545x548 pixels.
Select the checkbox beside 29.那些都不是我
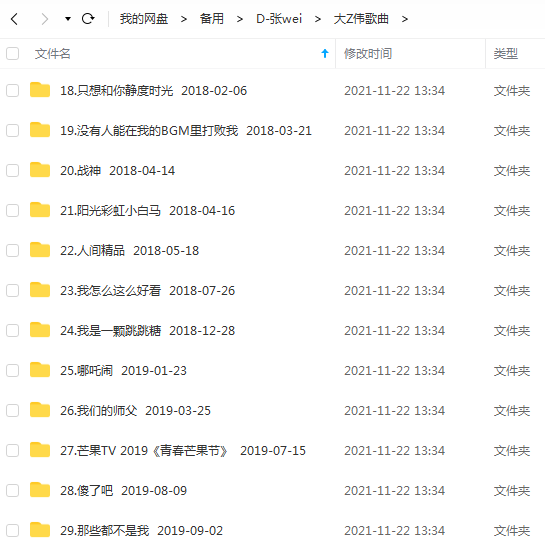click(13, 531)
